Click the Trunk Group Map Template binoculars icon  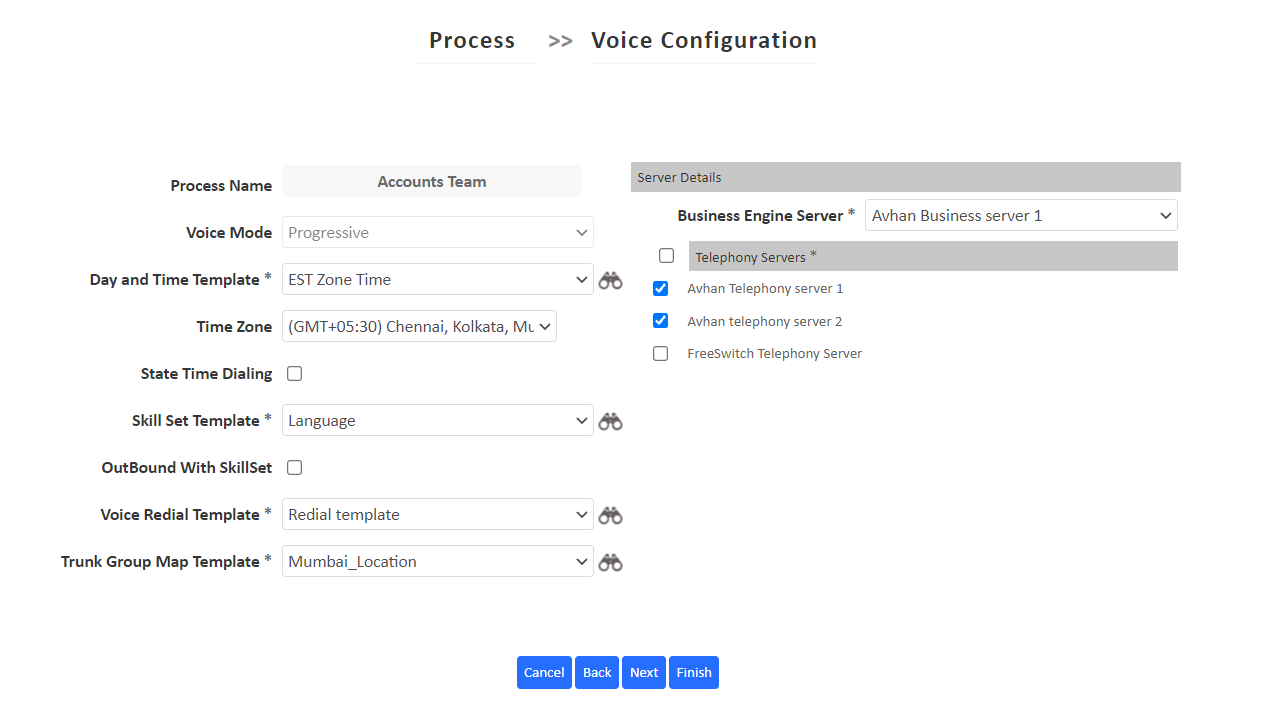coord(610,561)
